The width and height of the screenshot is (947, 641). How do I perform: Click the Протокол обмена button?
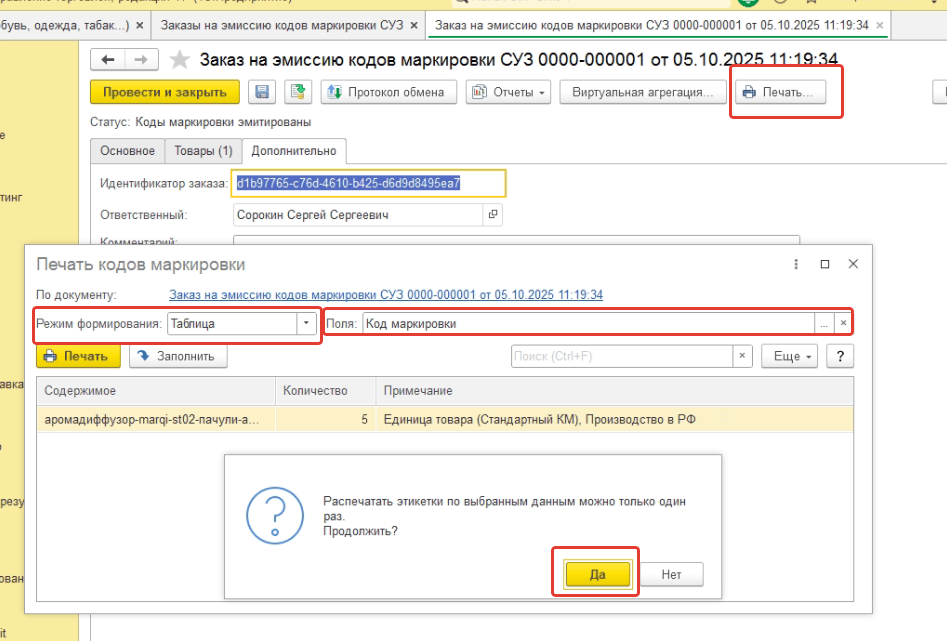tap(389, 93)
